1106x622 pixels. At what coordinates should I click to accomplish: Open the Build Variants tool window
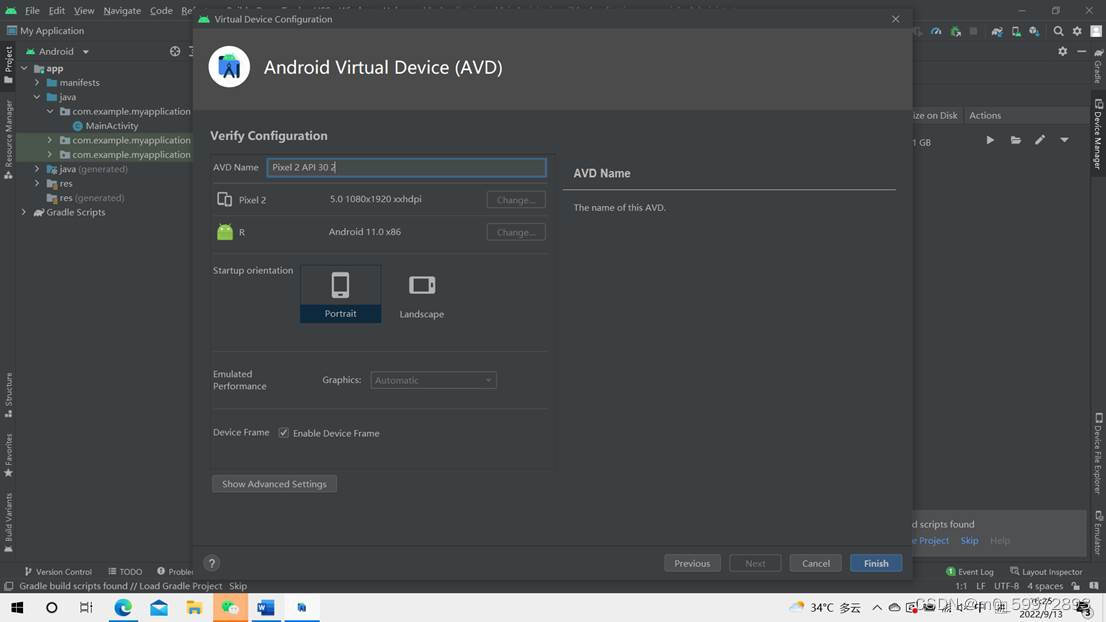[x=7, y=519]
